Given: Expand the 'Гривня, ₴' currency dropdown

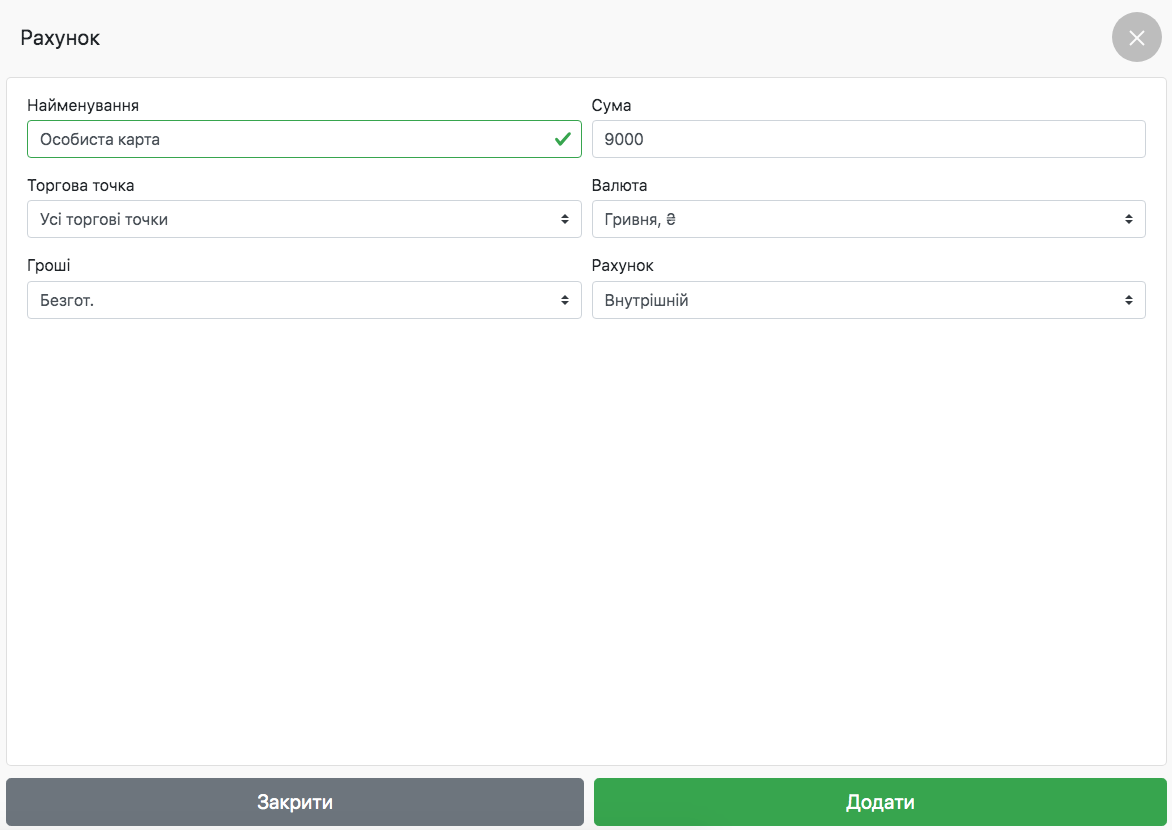Looking at the screenshot, I should [855, 219].
